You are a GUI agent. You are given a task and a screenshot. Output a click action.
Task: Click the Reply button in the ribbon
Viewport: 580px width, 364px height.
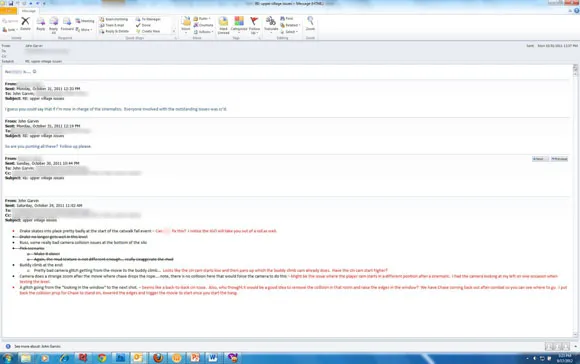pyautogui.click(x=41, y=24)
